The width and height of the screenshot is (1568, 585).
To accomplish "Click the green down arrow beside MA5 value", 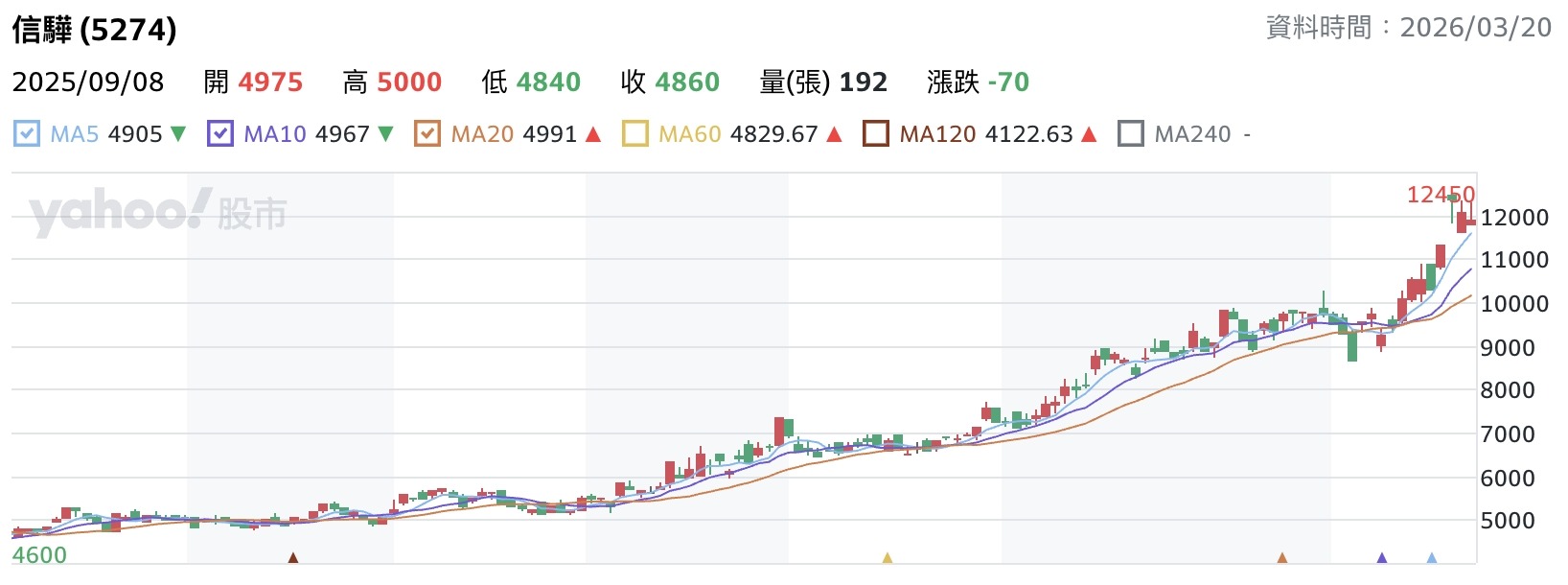I will pyautogui.click(x=178, y=134).
